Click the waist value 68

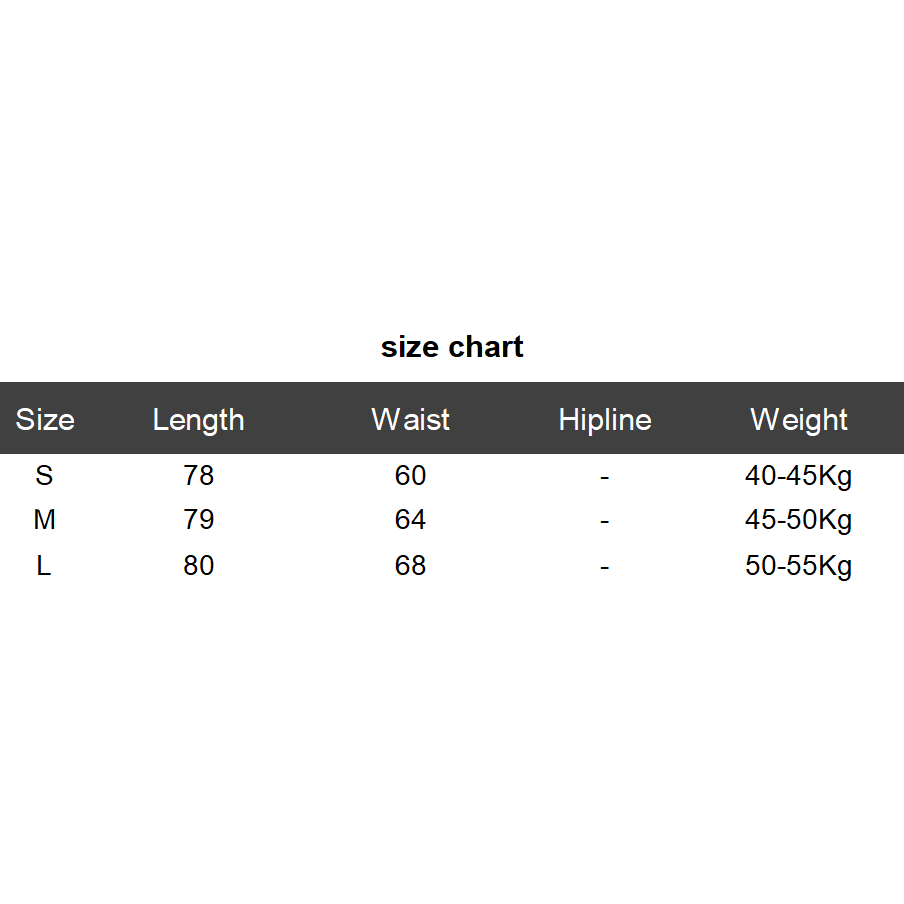410,566
